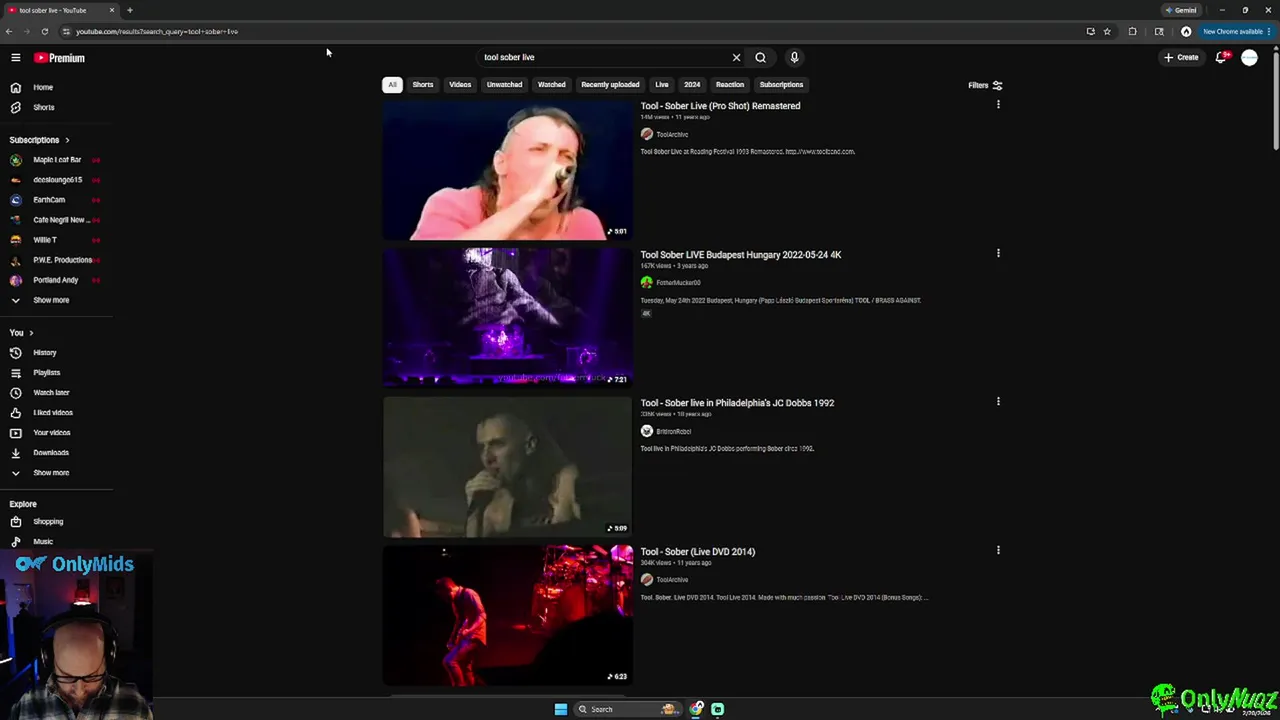Select the Recently uploaded chip
Screen dimensions: 1280x720
coord(610,85)
